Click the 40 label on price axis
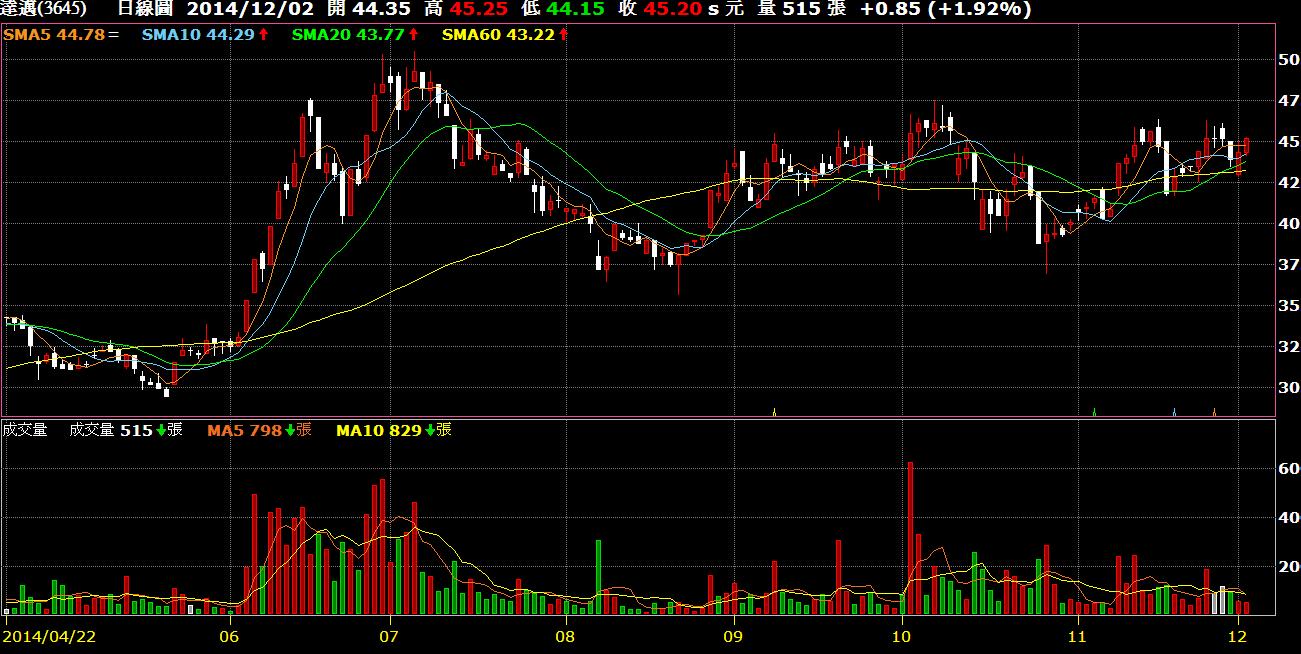1301x654 pixels. 1287,224
